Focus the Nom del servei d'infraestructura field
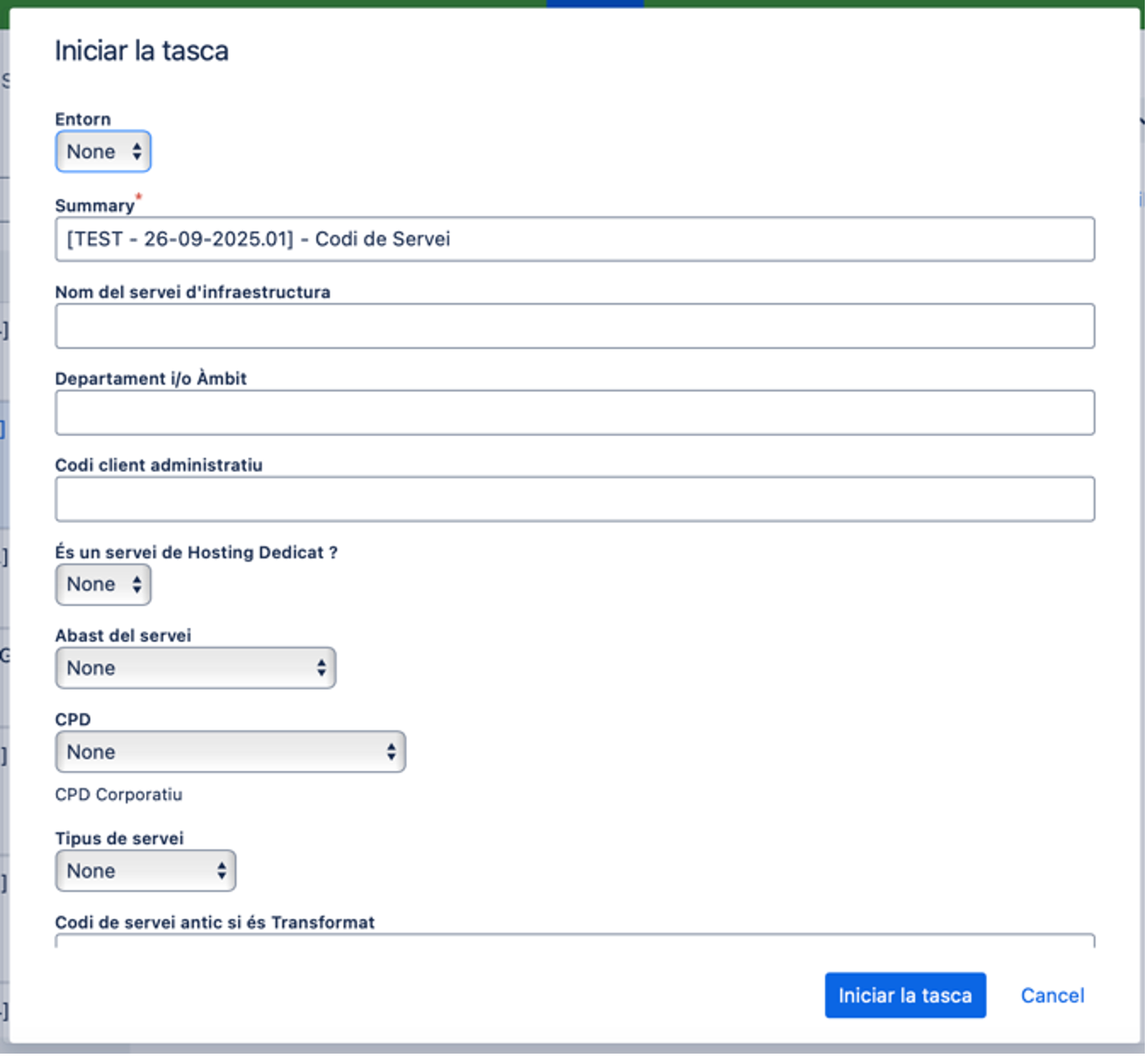The height and width of the screenshot is (1056, 1148). click(574, 326)
